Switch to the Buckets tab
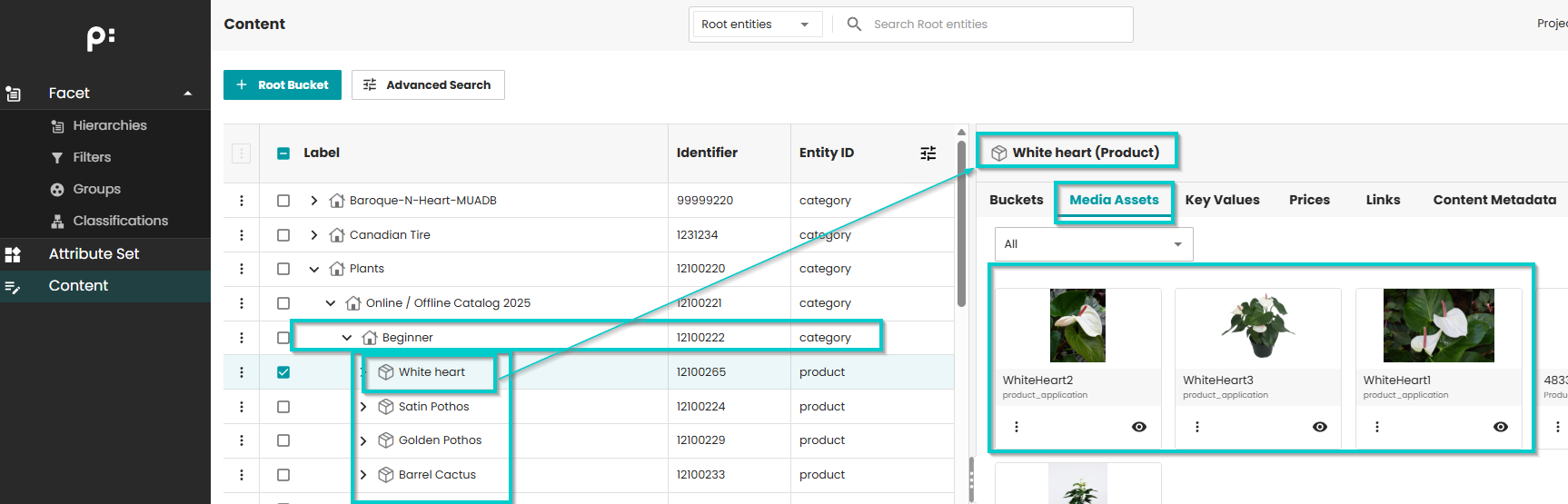Image resolution: width=1568 pixels, height=504 pixels. pyautogui.click(x=1016, y=200)
